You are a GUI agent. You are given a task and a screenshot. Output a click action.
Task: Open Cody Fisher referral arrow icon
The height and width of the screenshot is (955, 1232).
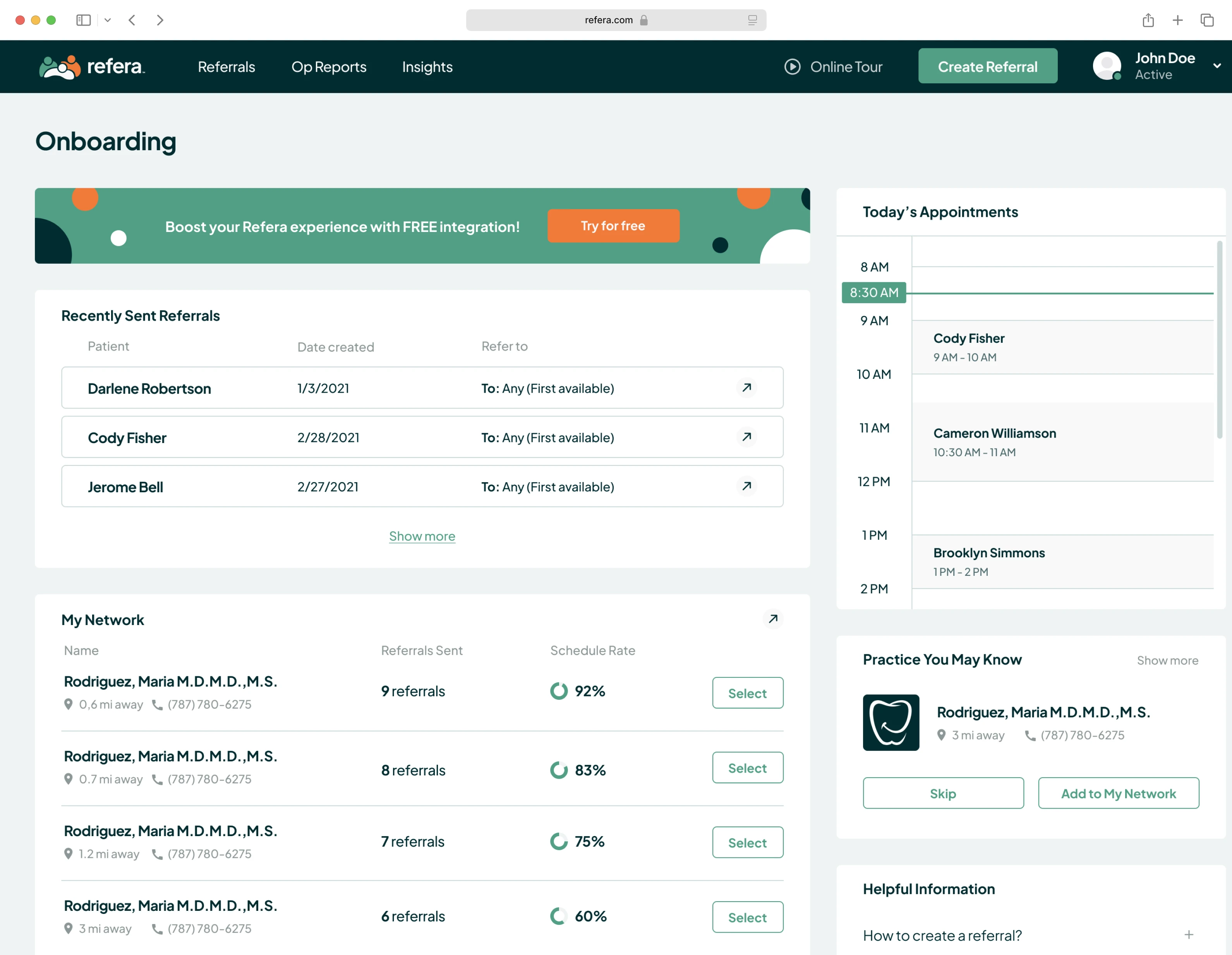[746, 436]
